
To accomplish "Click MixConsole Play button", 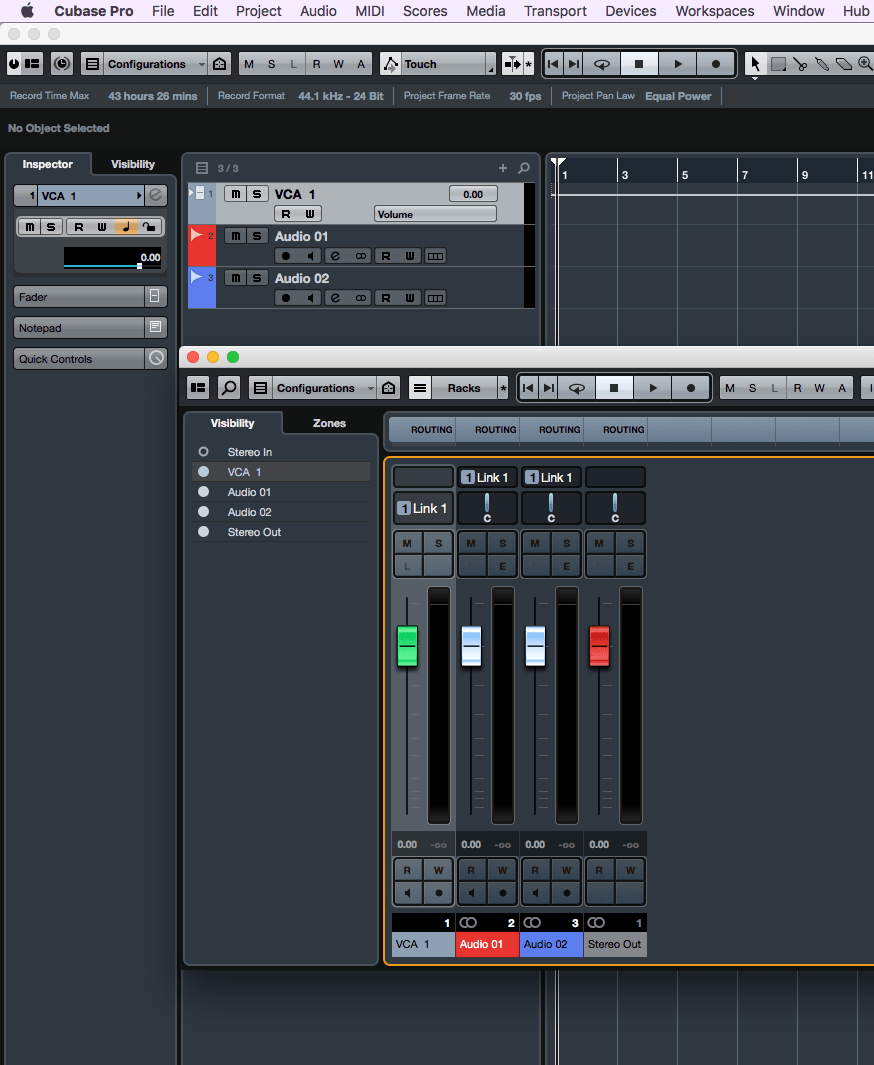I will (x=653, y=388).
